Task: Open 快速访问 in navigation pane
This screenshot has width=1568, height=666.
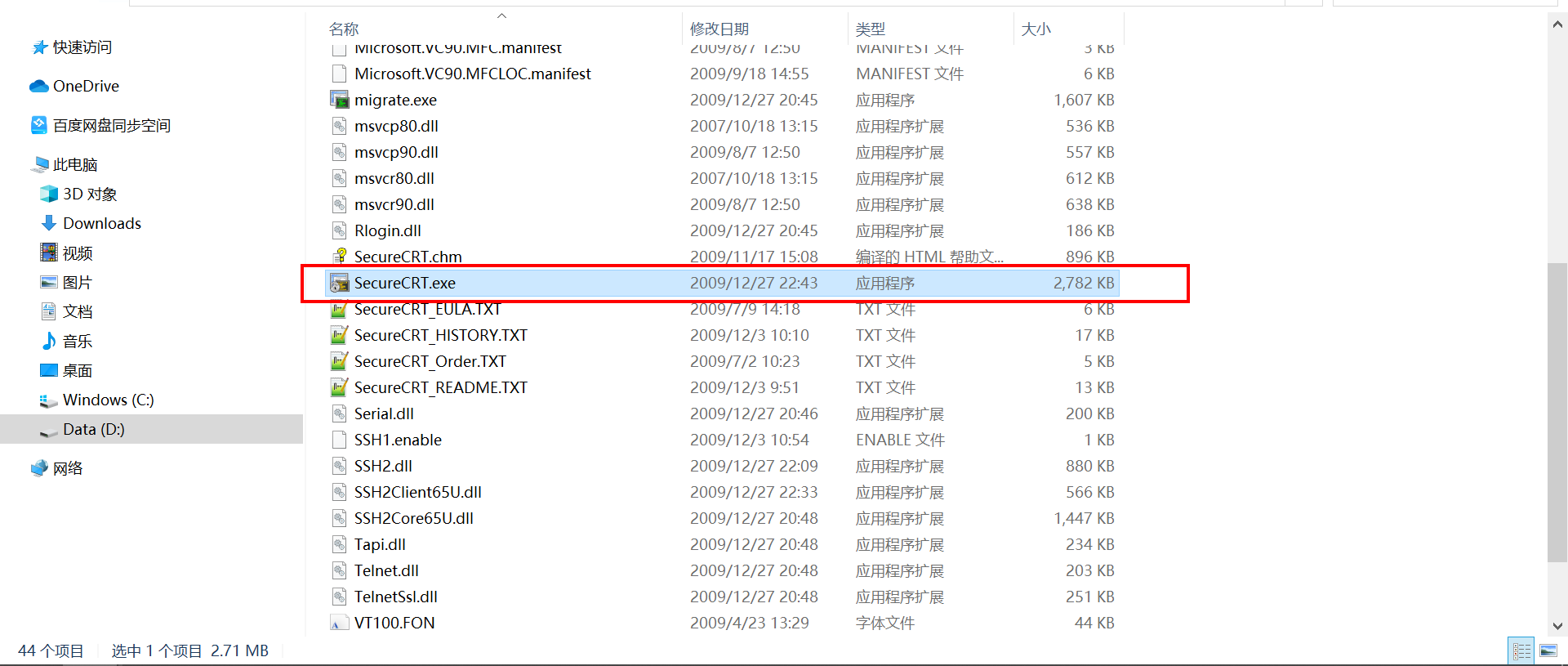Action: (82, 47)
